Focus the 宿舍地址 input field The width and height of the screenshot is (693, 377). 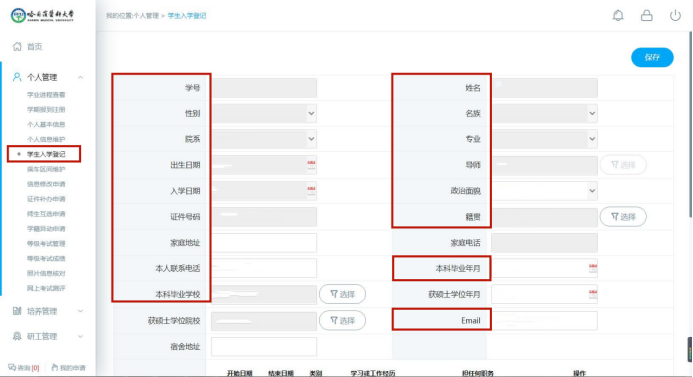(x=264, y=347)
